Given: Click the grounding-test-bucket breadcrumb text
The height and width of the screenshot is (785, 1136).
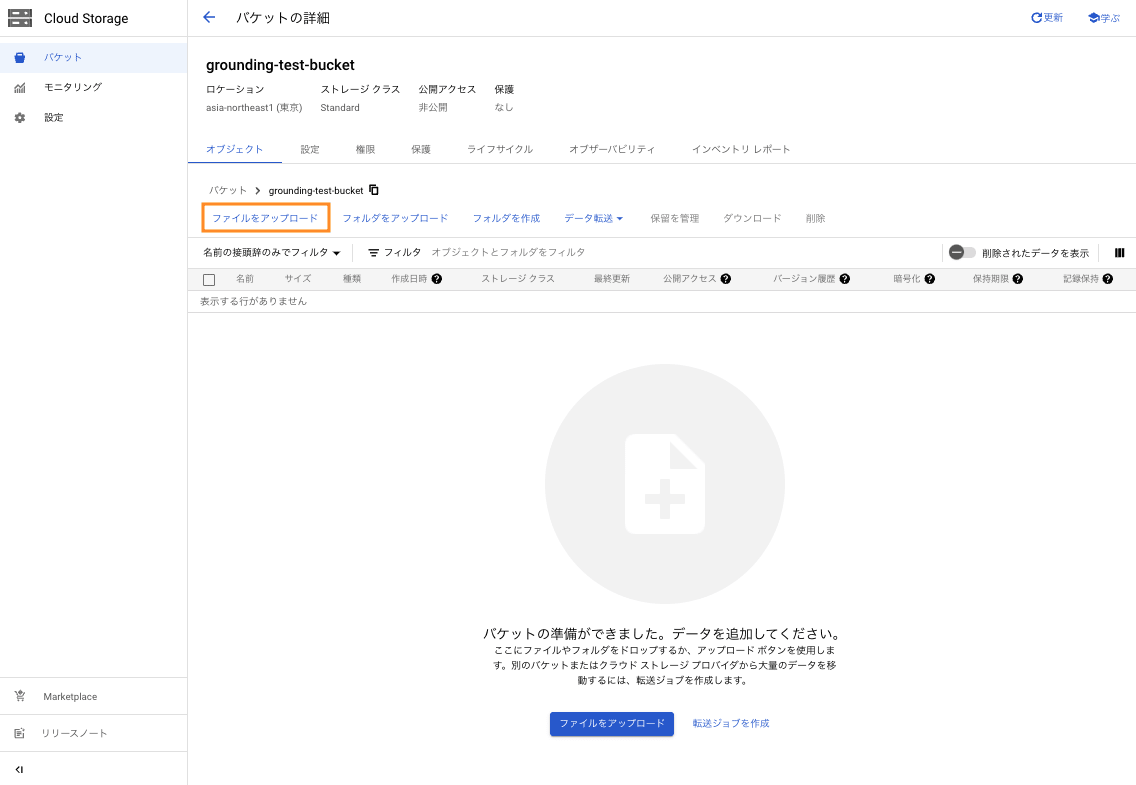Looking at the screenshot, I should [316, 190].
